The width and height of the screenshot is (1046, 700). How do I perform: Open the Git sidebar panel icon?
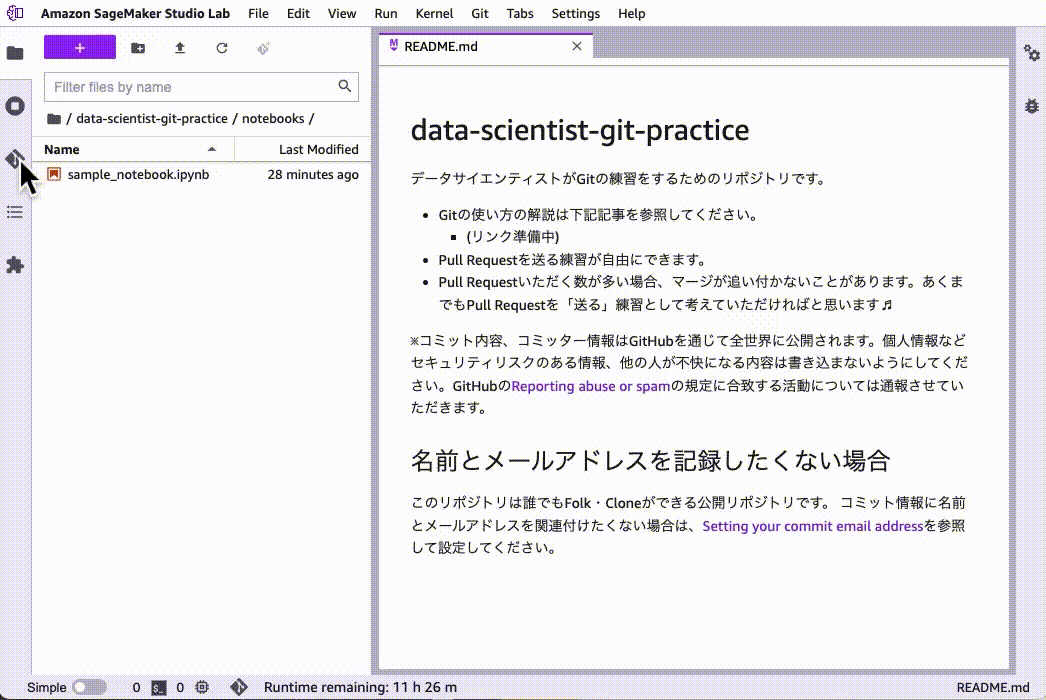pyautogui.click(x=13, y=158)
